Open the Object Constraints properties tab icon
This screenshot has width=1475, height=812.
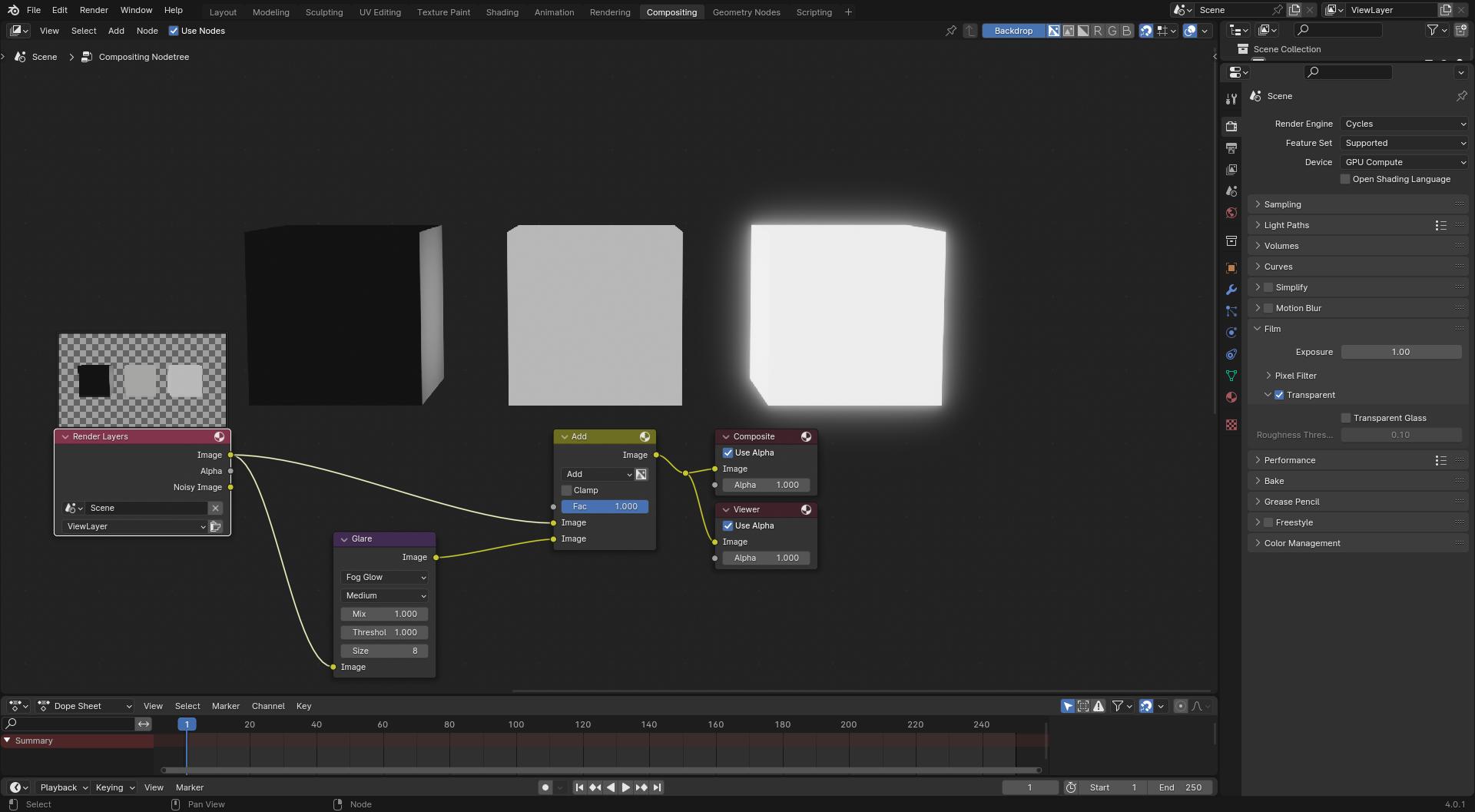point(1231,354)
